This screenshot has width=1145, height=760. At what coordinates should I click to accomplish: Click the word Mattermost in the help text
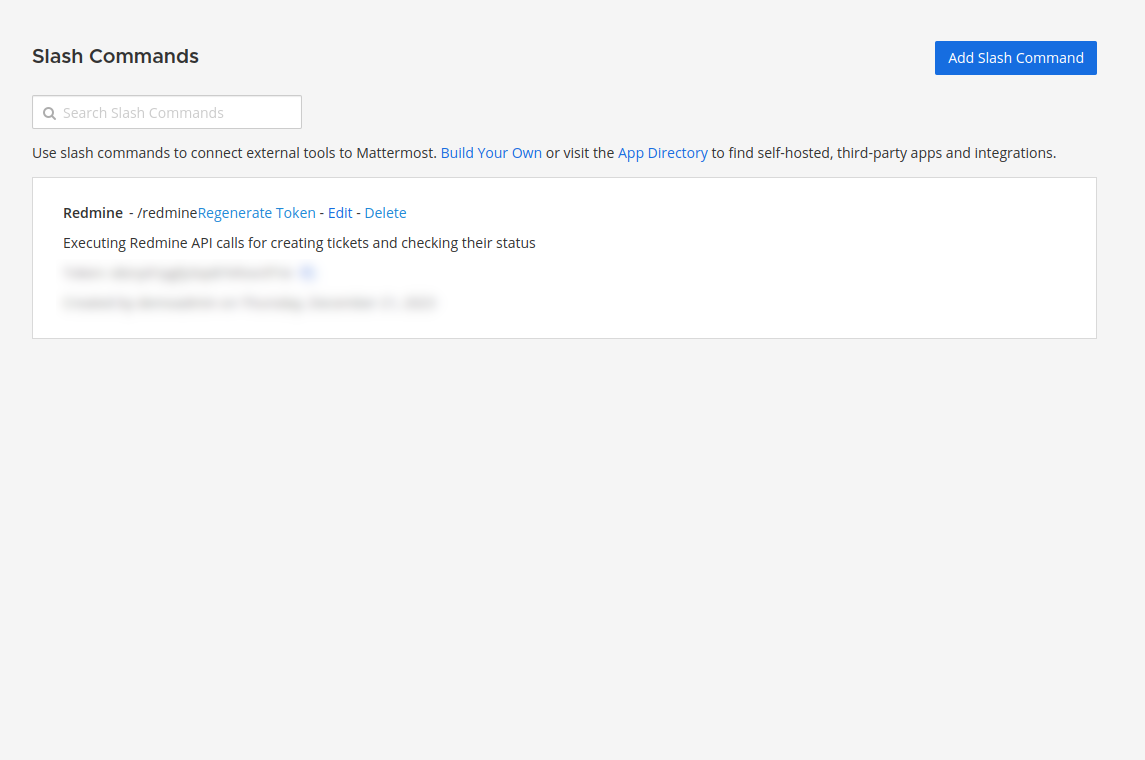[396, 153]
